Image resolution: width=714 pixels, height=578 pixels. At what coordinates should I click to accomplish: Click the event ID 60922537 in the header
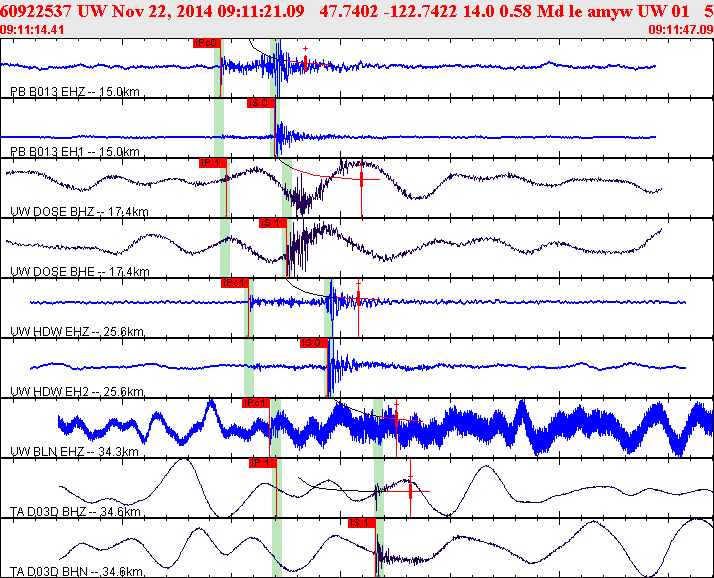[x=36, y=11]
